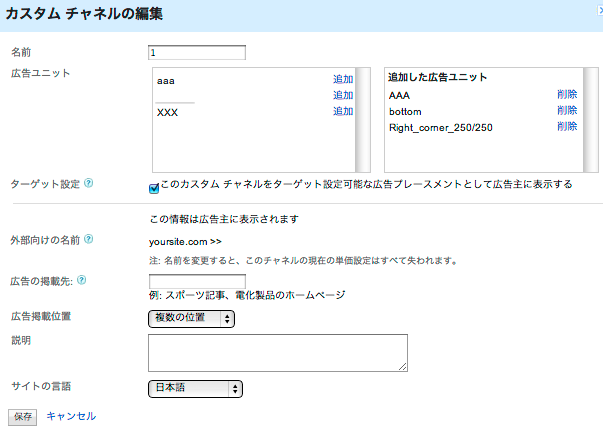Click help icon beside 外部向けの名前
This screenshot has height=431, width=603.
coord(89,240)
